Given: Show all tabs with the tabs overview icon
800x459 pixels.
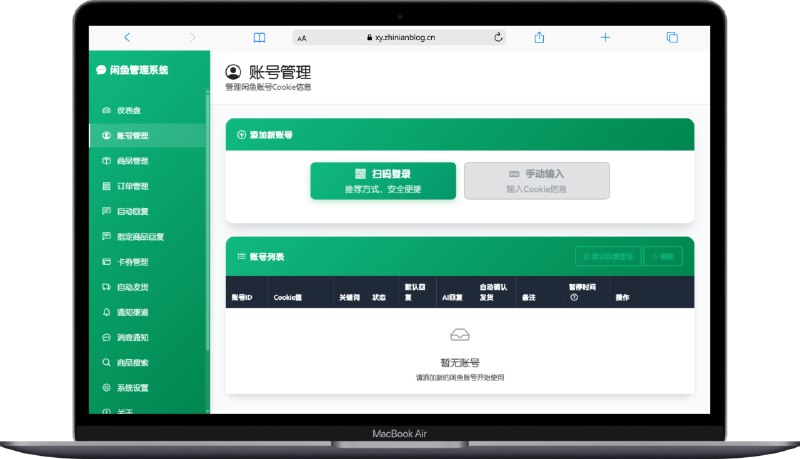Looking at the screenshot, I should [x=672, y=37].
